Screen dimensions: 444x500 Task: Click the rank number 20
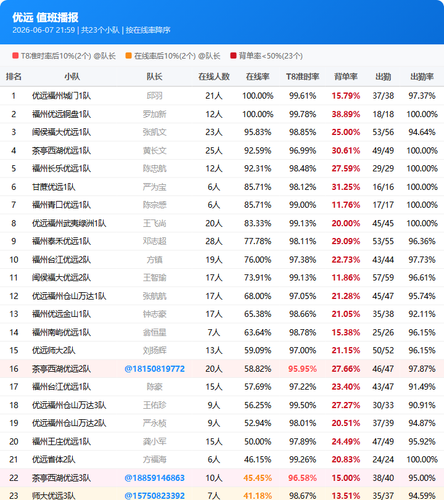pyautogui.click(x=14, y=441)
